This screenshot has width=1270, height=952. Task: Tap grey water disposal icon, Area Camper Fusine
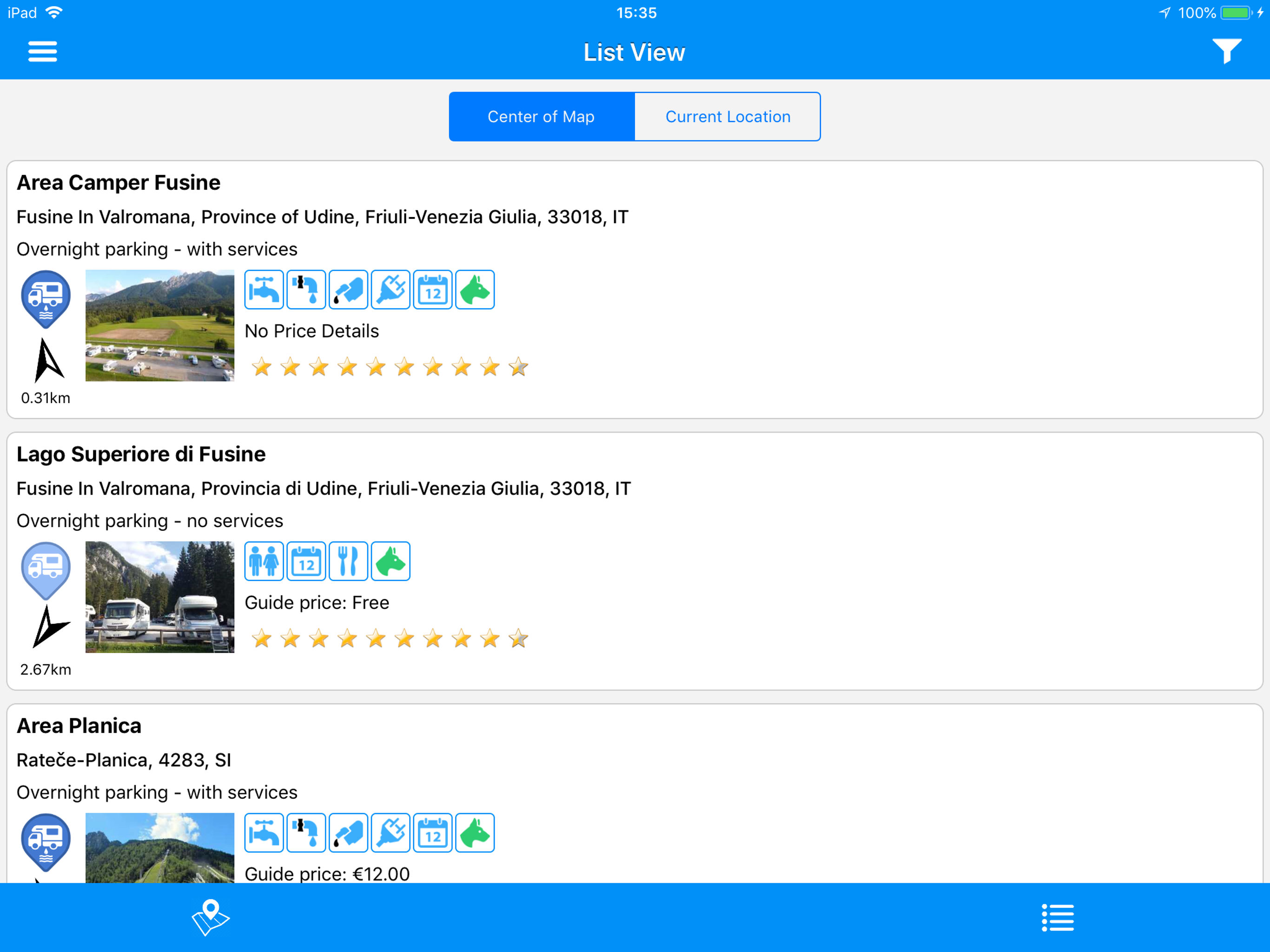tap(306, 290)
